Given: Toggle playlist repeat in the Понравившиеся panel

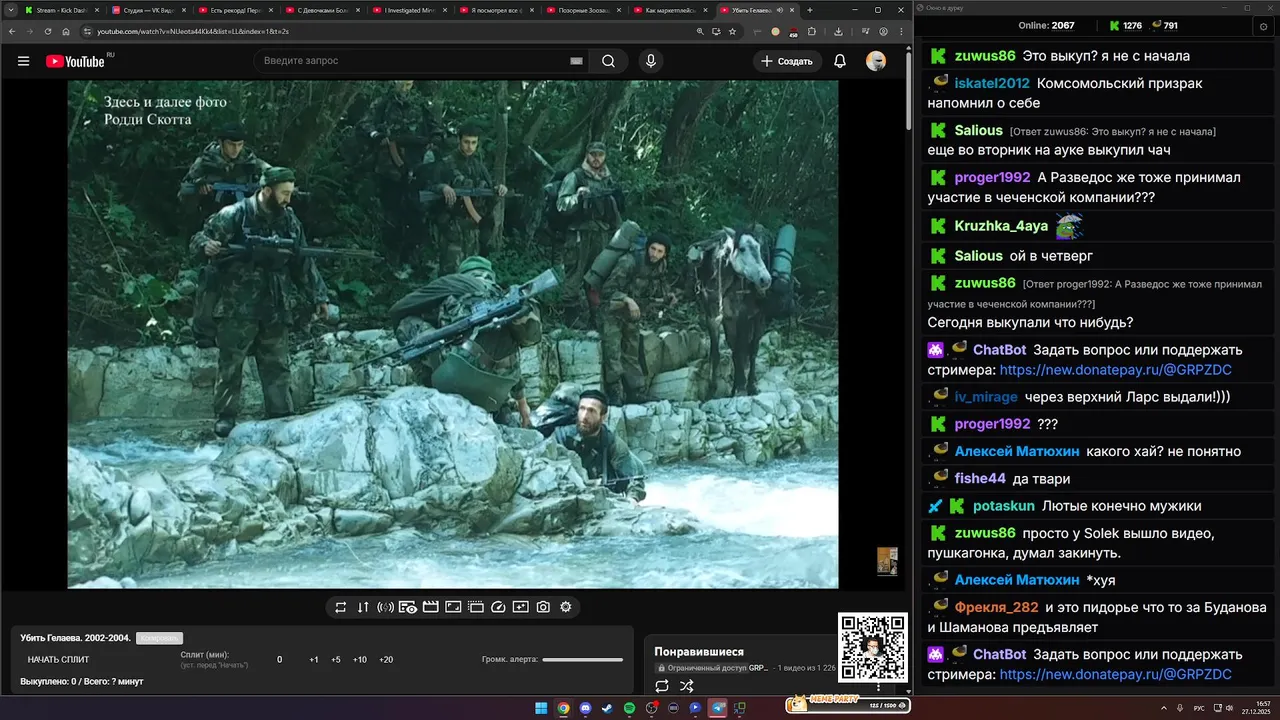Looking at the screenshot, I should [662, 686].
